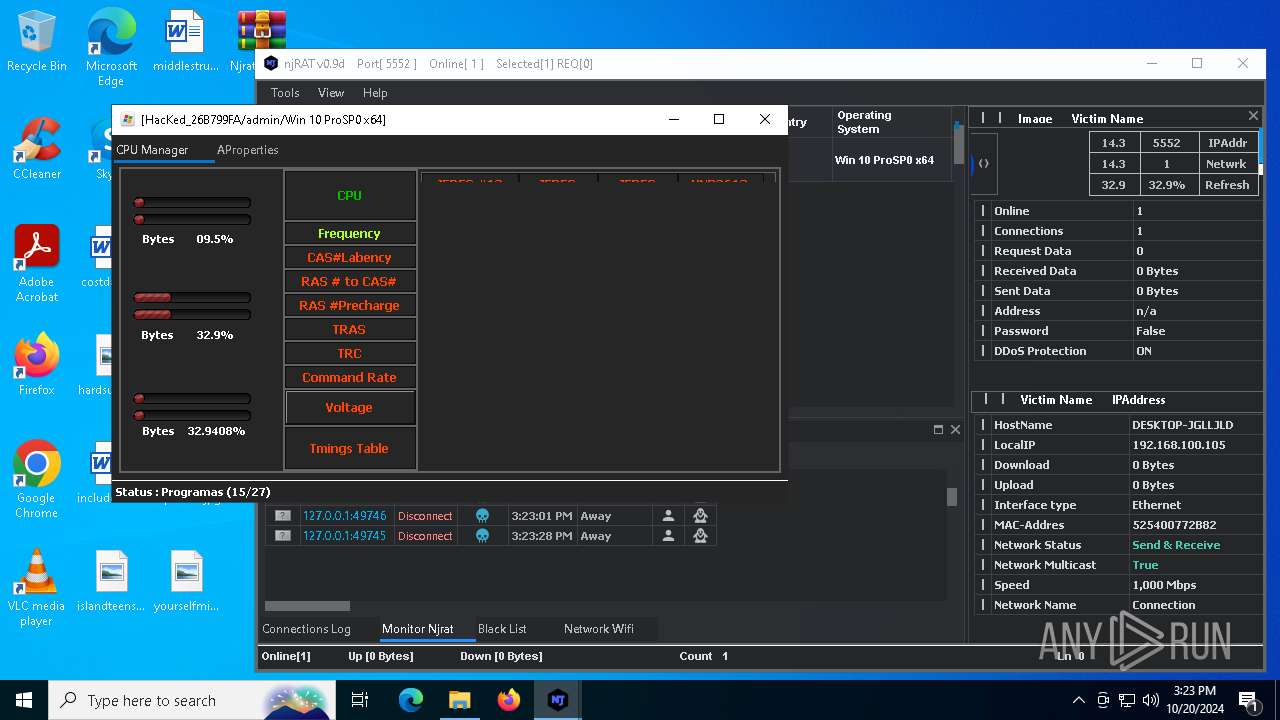The image size is (1280, 720).
Task: Open yourselfmi image file on desktop
Action: pos(186,582)
